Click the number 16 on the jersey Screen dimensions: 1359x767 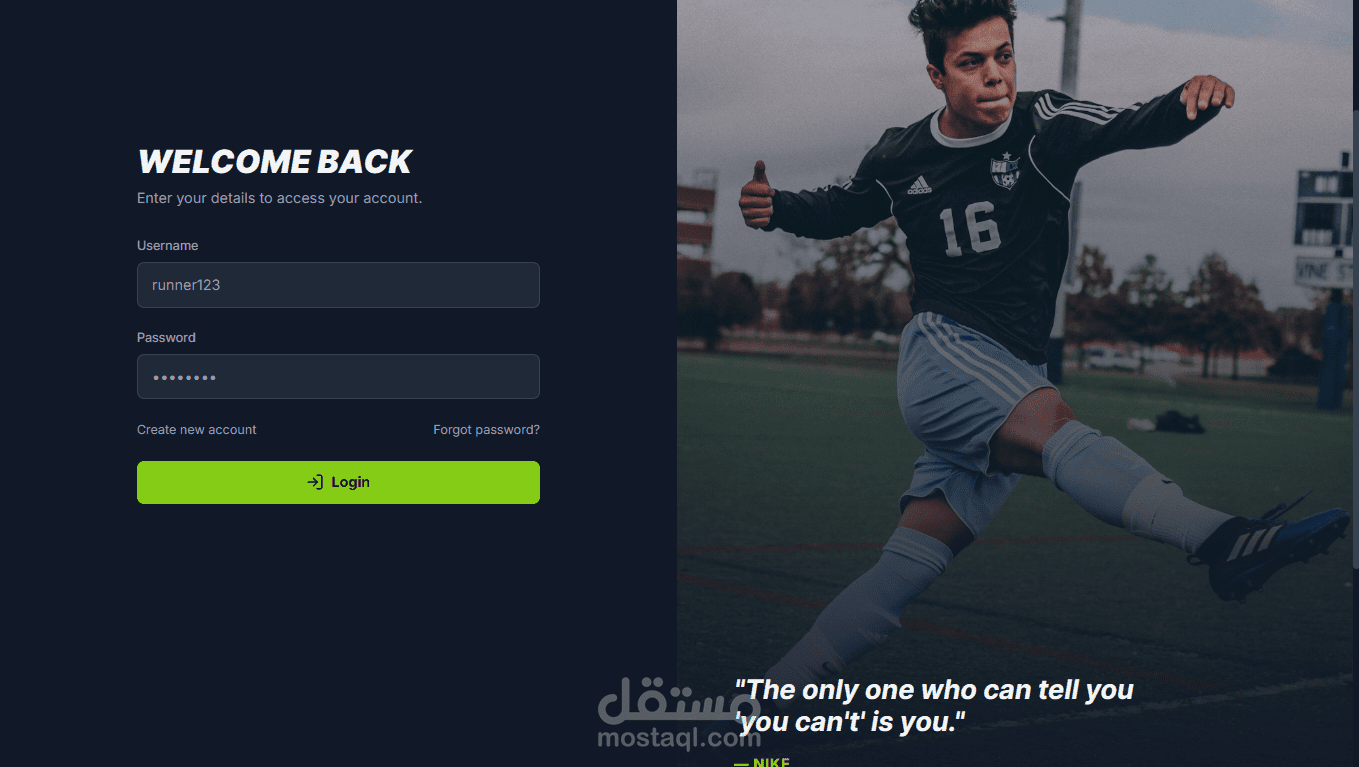970,228
